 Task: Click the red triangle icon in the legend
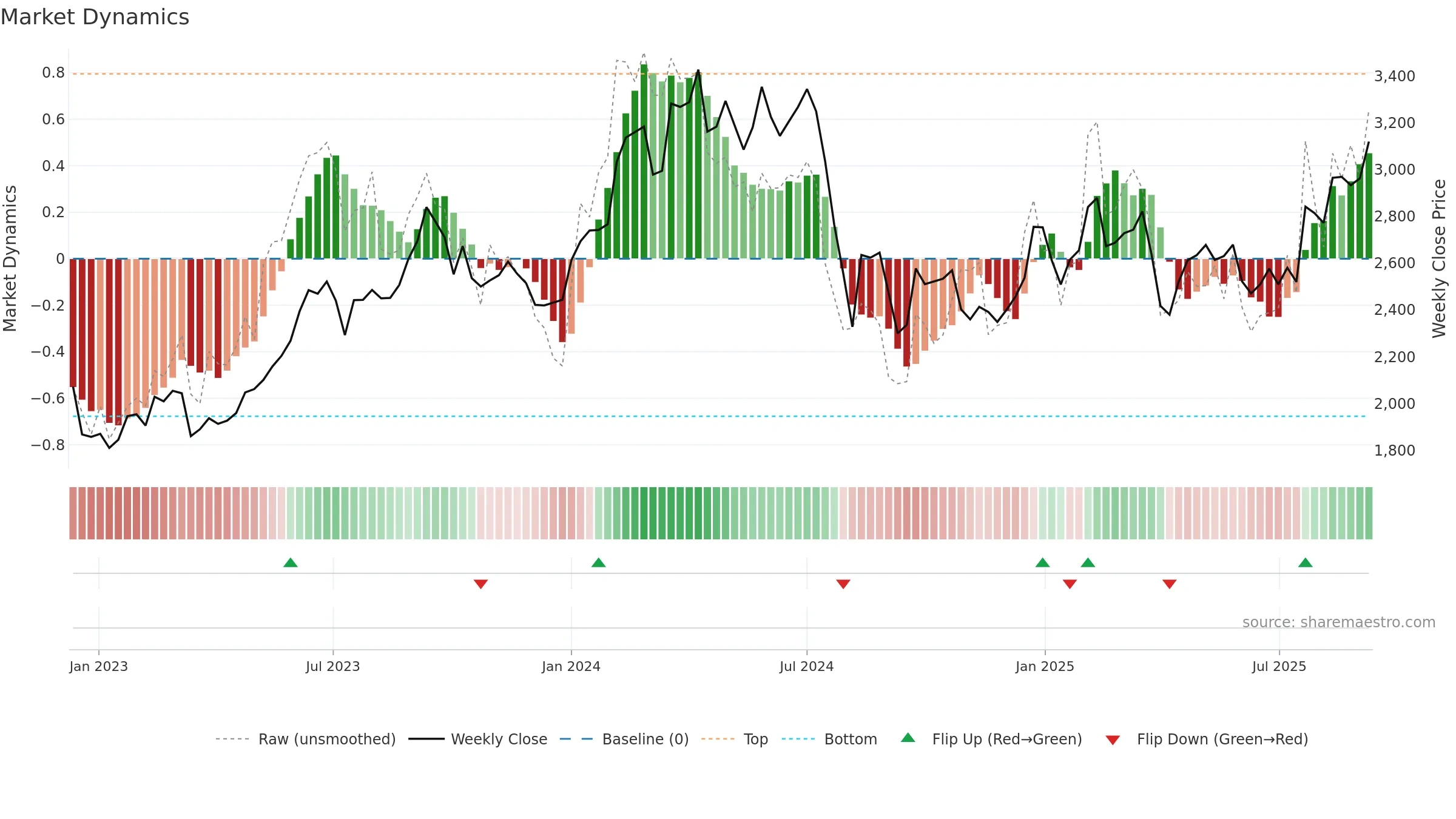coord(1113,740)
